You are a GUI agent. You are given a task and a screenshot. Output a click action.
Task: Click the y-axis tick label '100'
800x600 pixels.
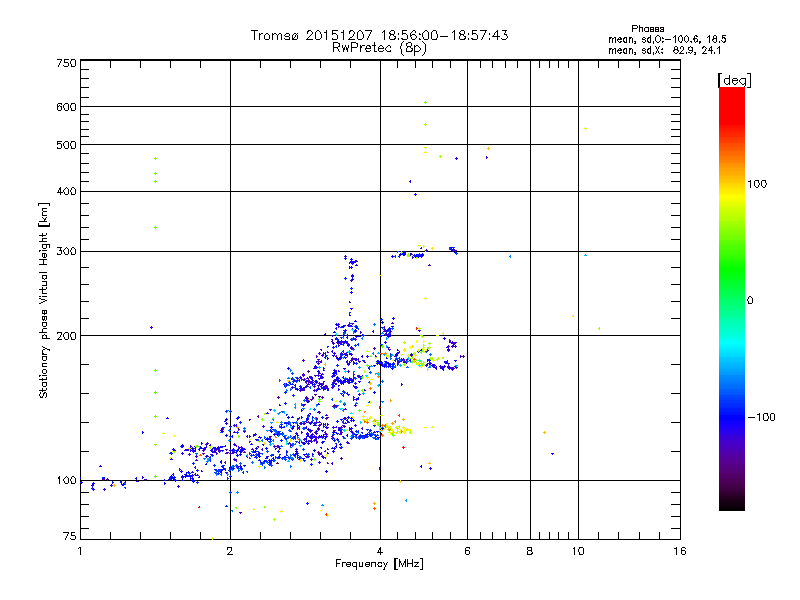pos(66,481)
